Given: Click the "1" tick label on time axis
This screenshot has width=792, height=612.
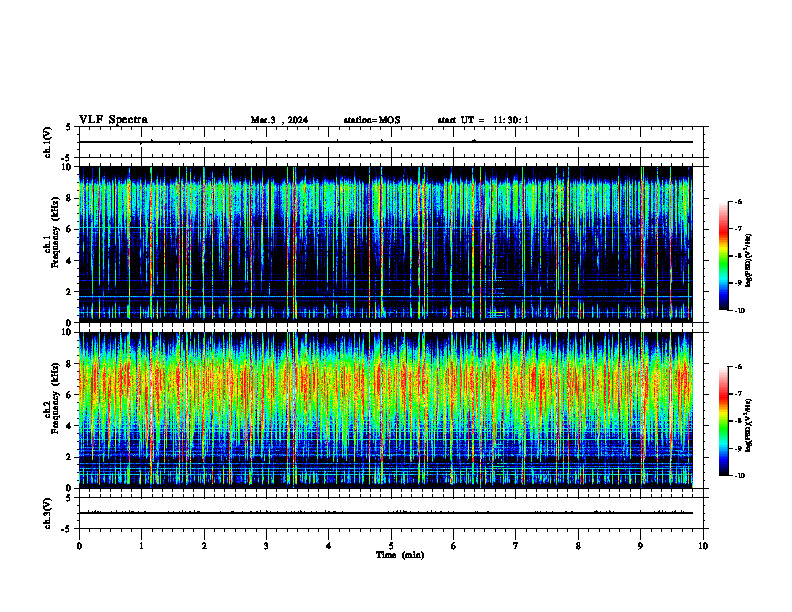Looking at the screenshot, I should click(141, 546).
